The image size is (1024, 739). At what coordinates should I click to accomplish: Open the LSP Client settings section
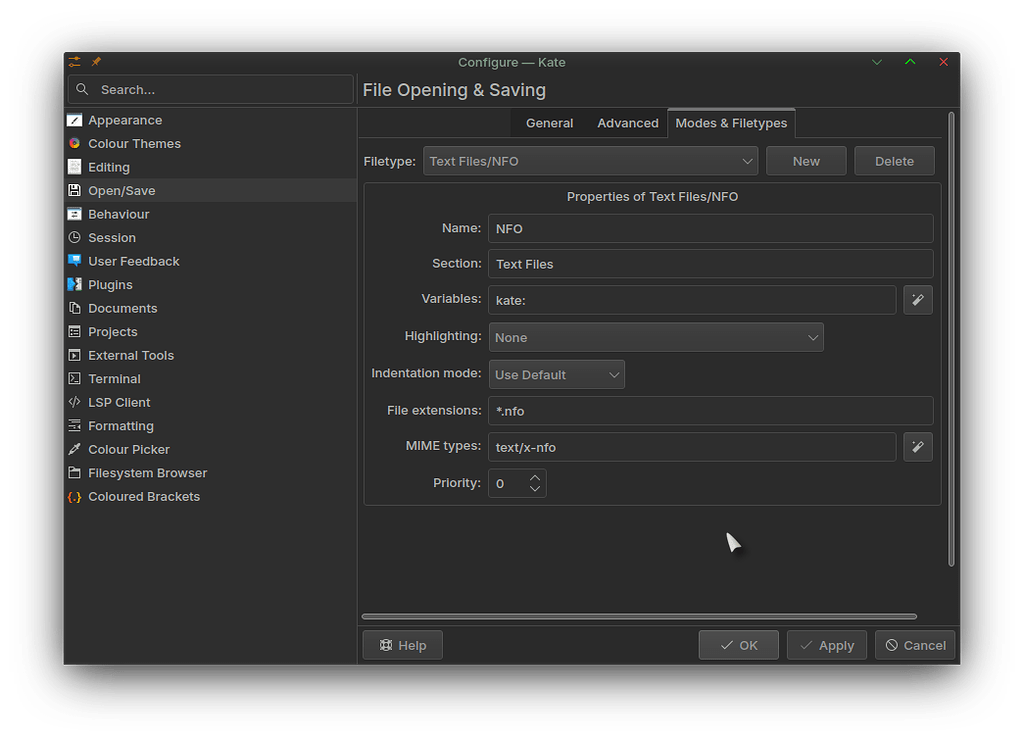120,402
